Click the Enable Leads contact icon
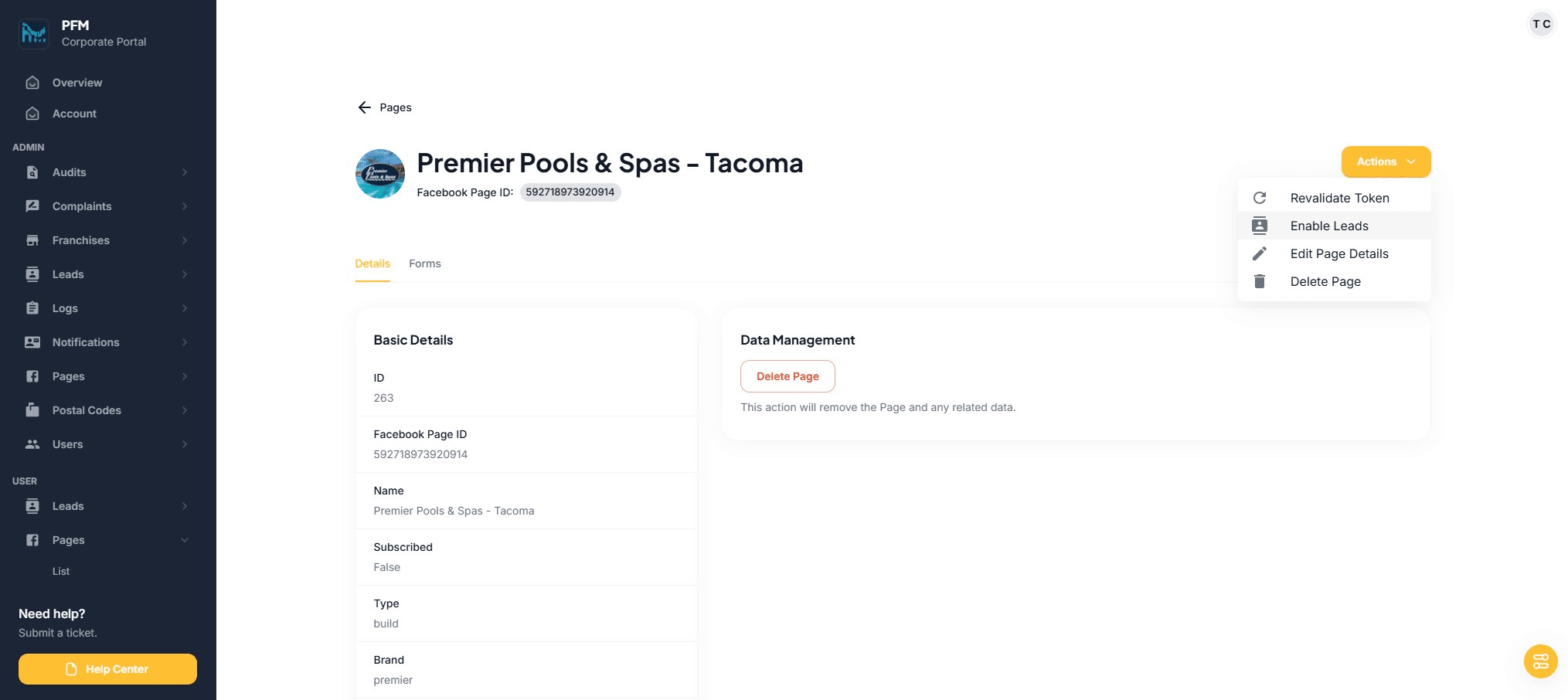This screenshot has height=700, width=1568. pos(1259,226)
